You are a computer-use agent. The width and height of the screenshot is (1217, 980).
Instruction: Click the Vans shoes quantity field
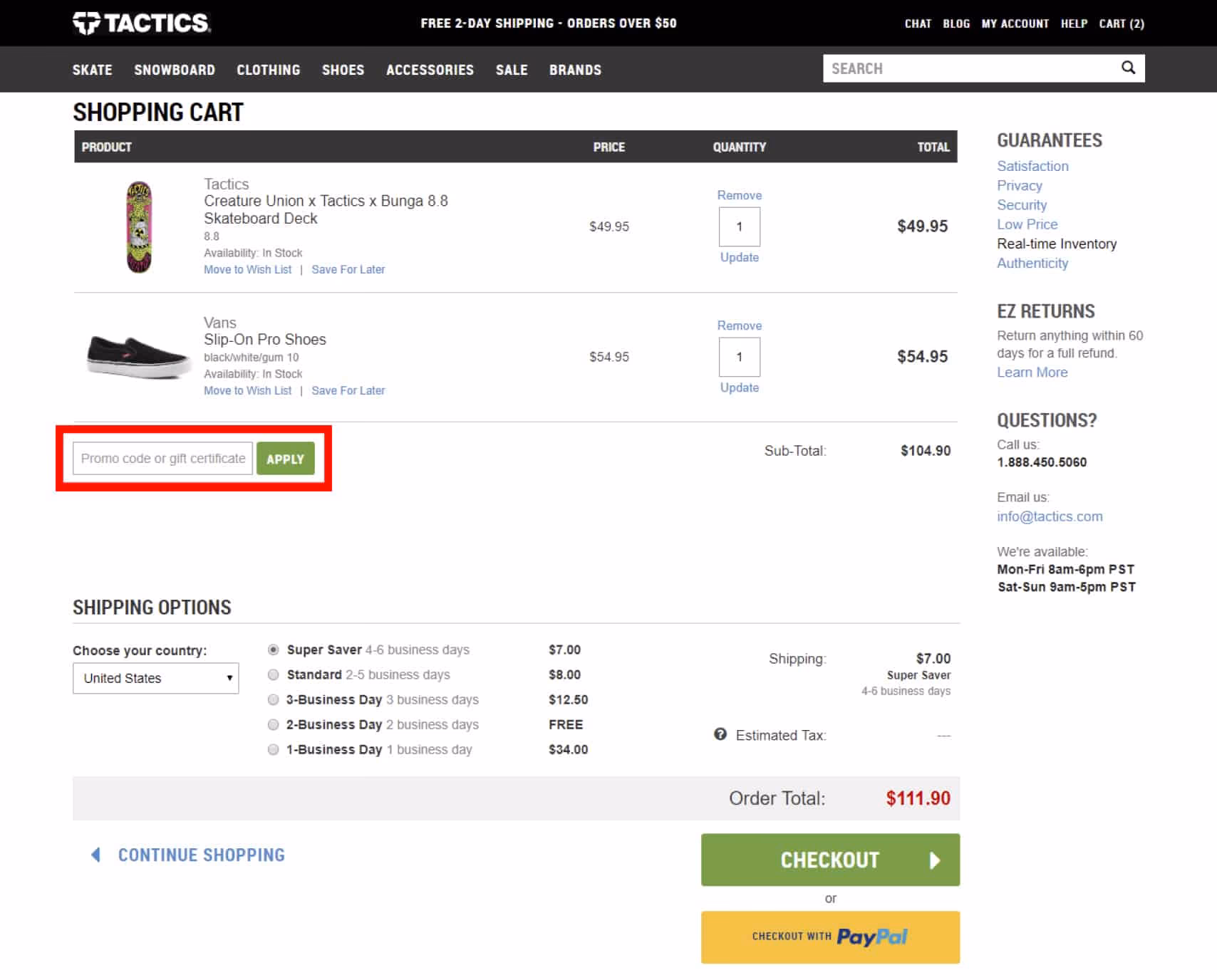click(739, 357)
